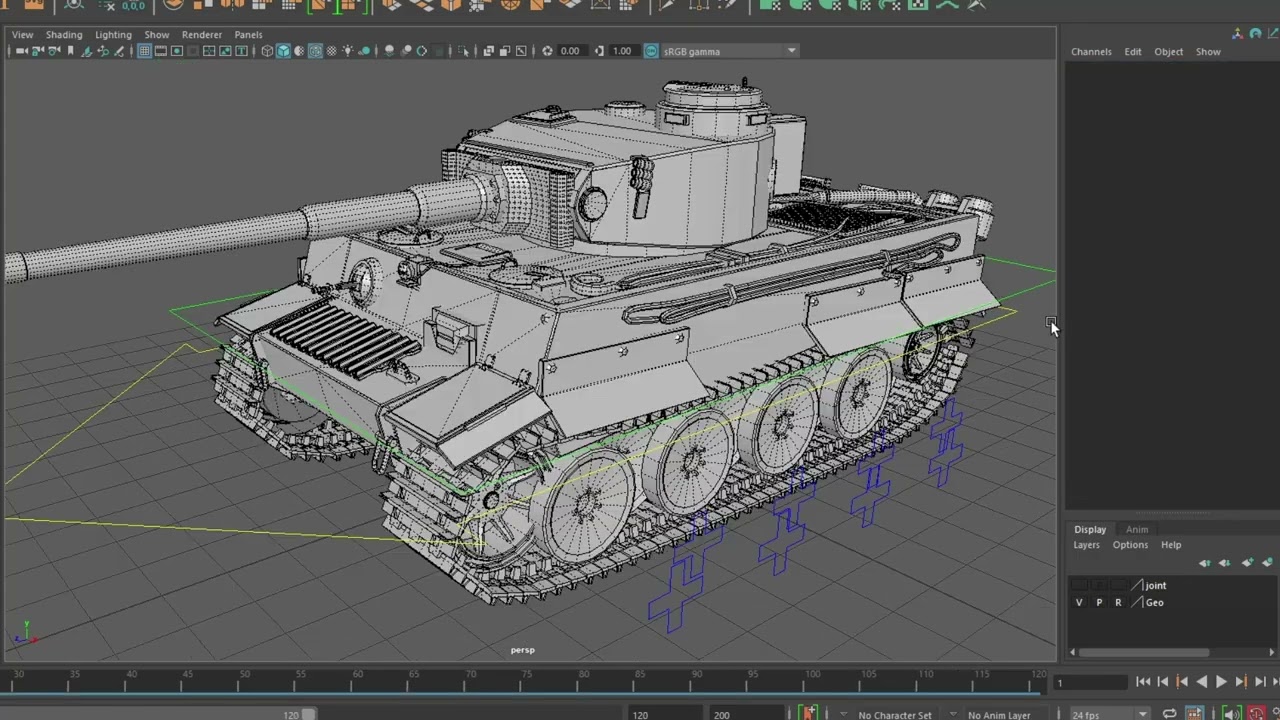Click the Isolate Select icon
Viewport: 1280px width, 720px height.
463,51
